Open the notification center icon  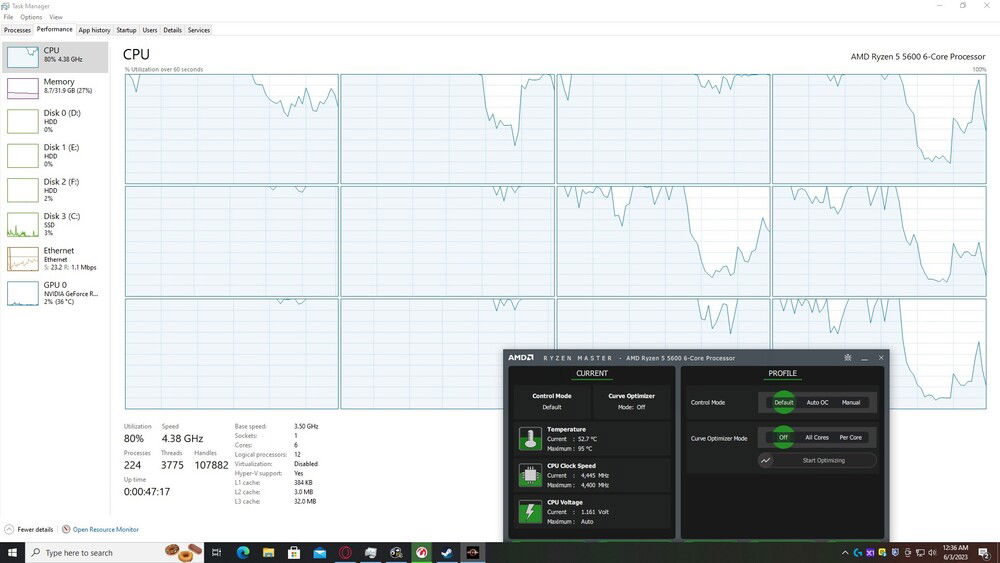pos(985,552)
